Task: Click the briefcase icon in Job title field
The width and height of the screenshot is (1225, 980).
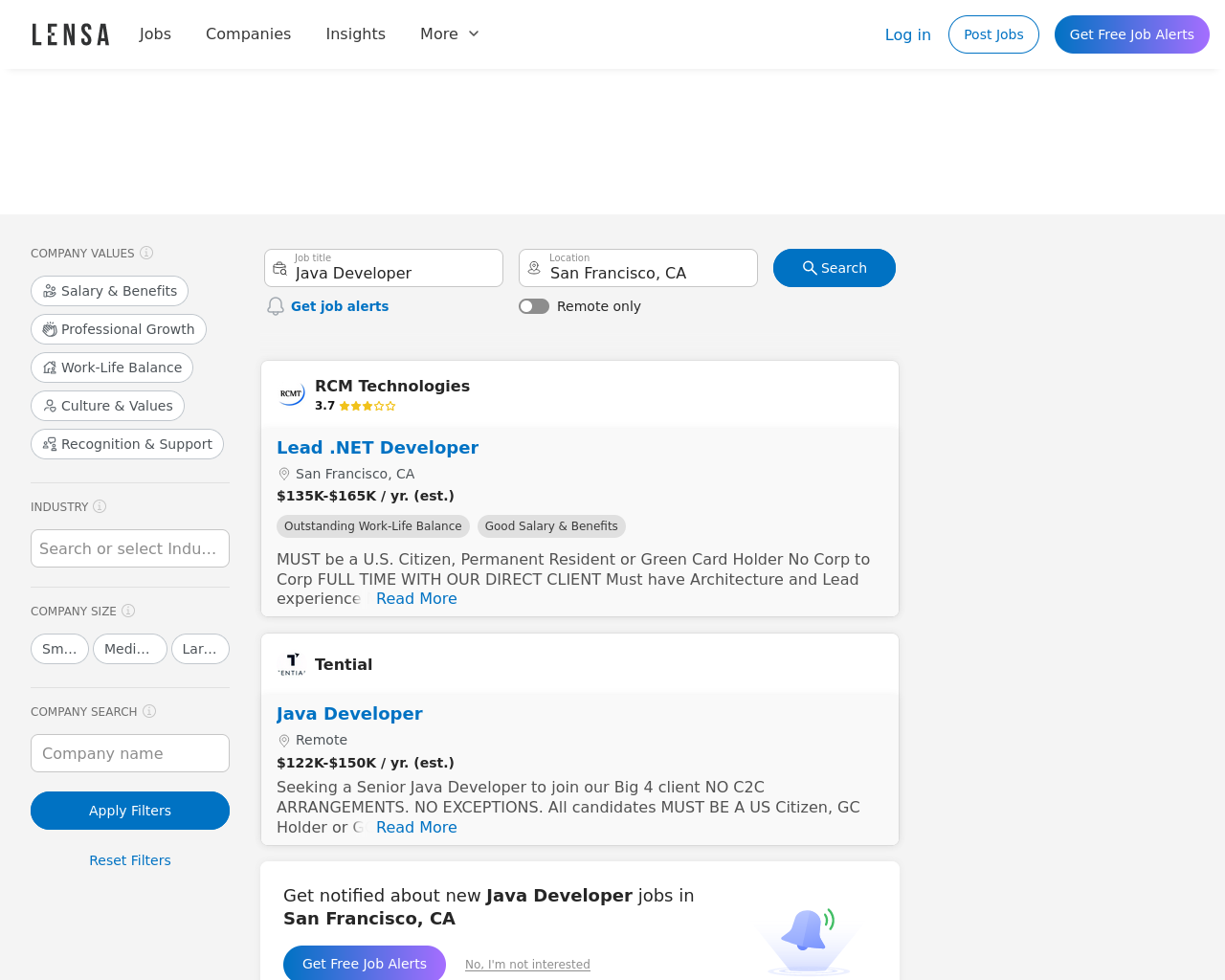Action: [x=279, y=268]
